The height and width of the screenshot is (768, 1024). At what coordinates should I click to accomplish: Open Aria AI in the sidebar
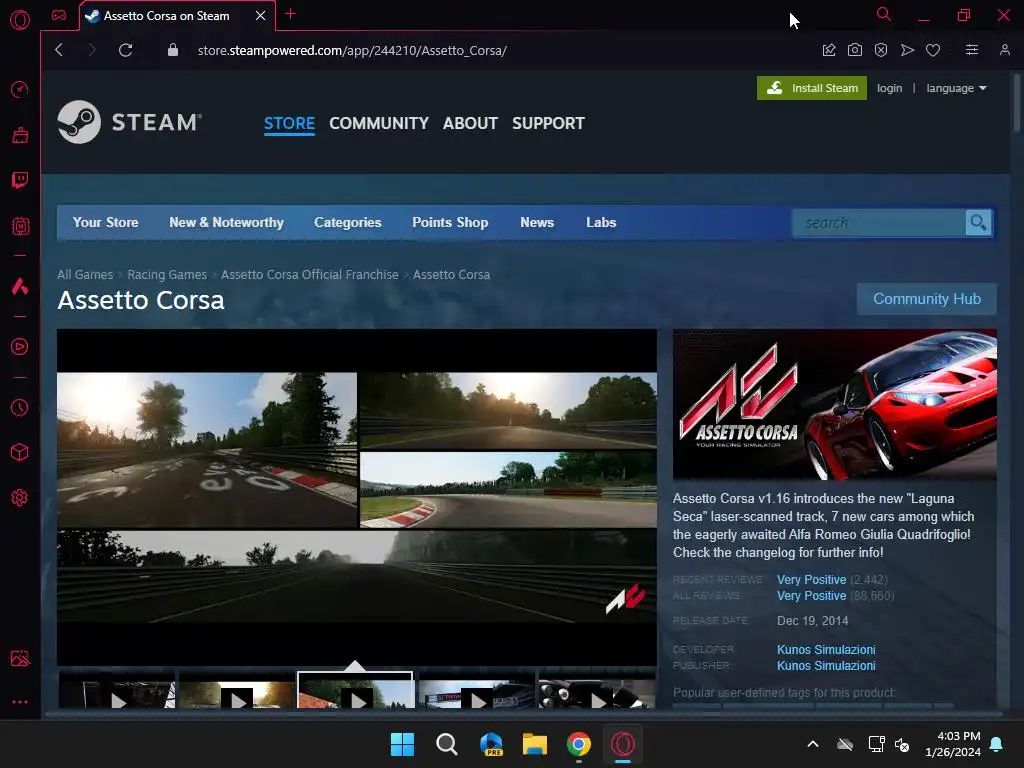point(20,286)
